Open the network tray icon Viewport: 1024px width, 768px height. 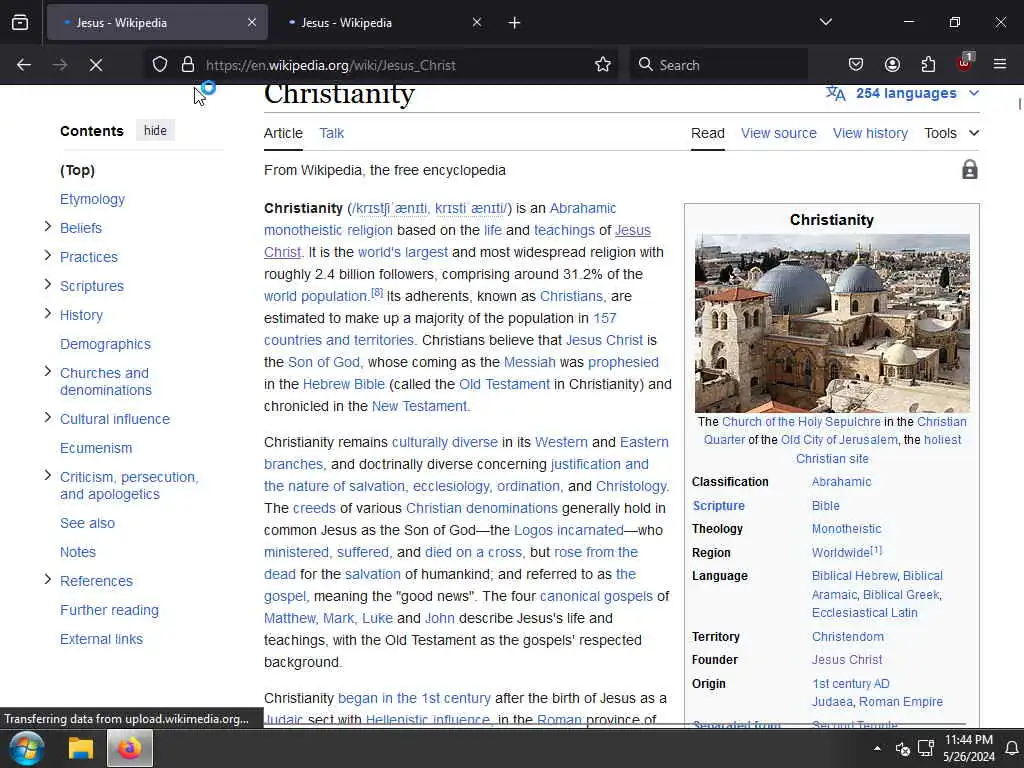925,748
